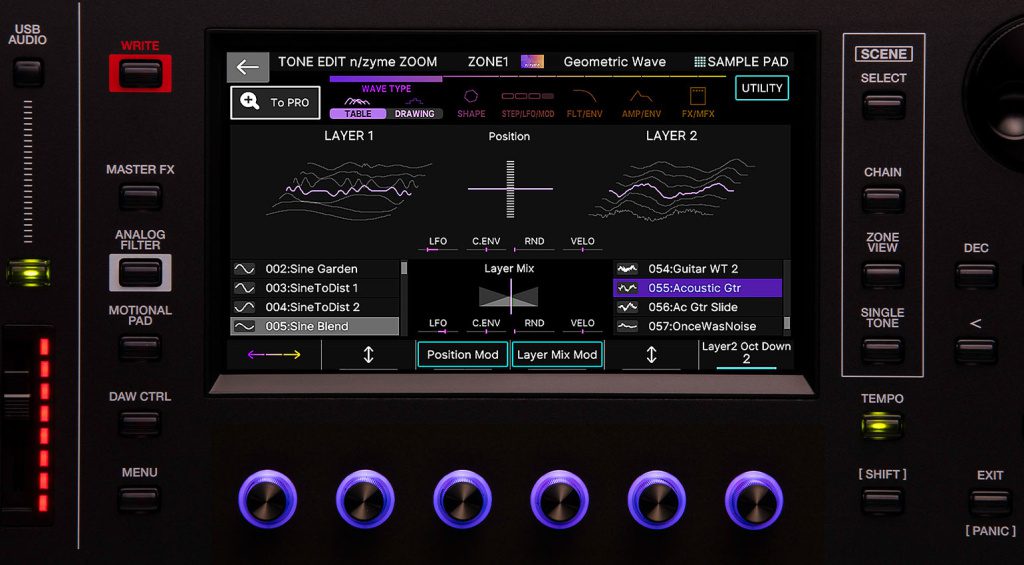1024x565 pixels.
Task: Toggle the USB AUDIO button
Action: 28,71
